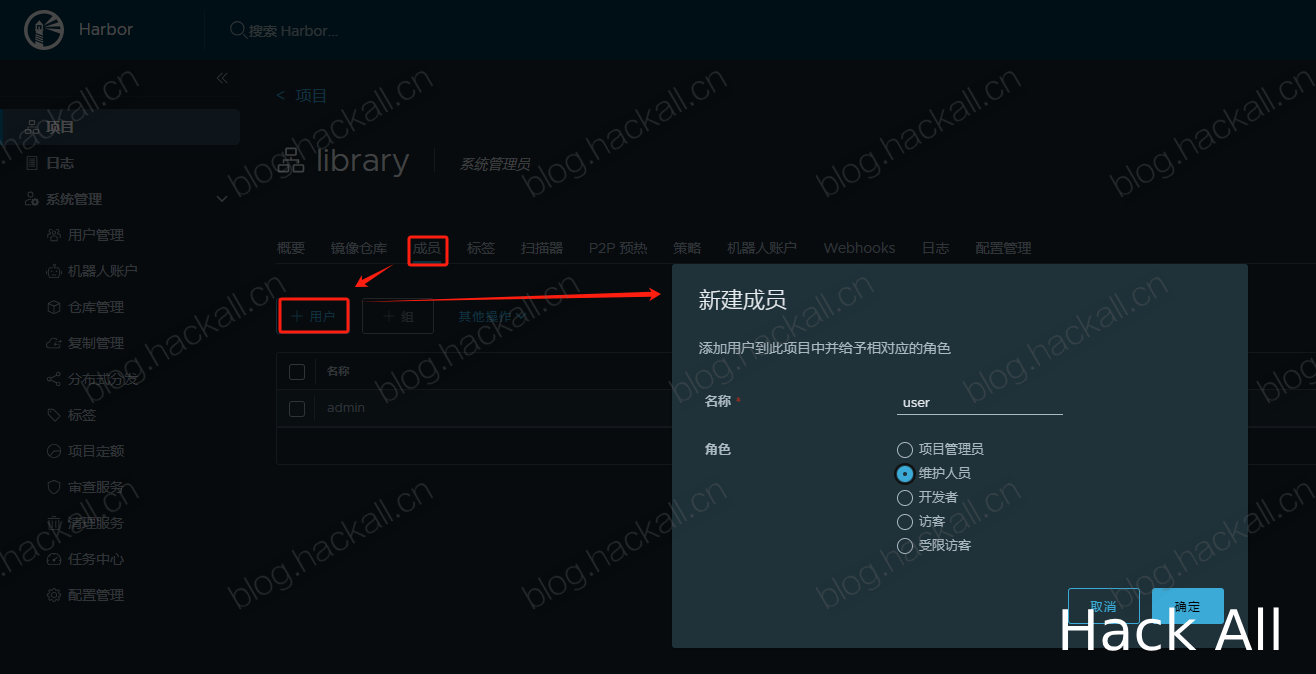The image size is (1316, 674).
Task: Switch to the 扫描器 tab
Action: (542, 248)
